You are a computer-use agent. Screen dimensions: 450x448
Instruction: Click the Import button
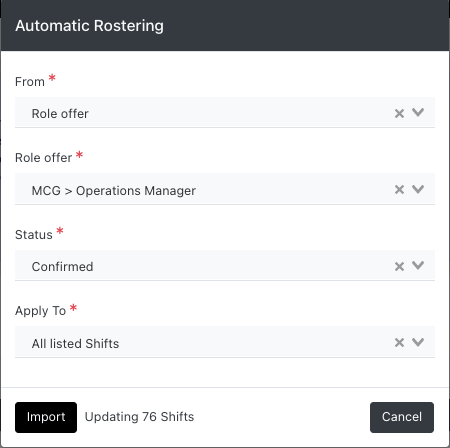click(x=46, y=417)
